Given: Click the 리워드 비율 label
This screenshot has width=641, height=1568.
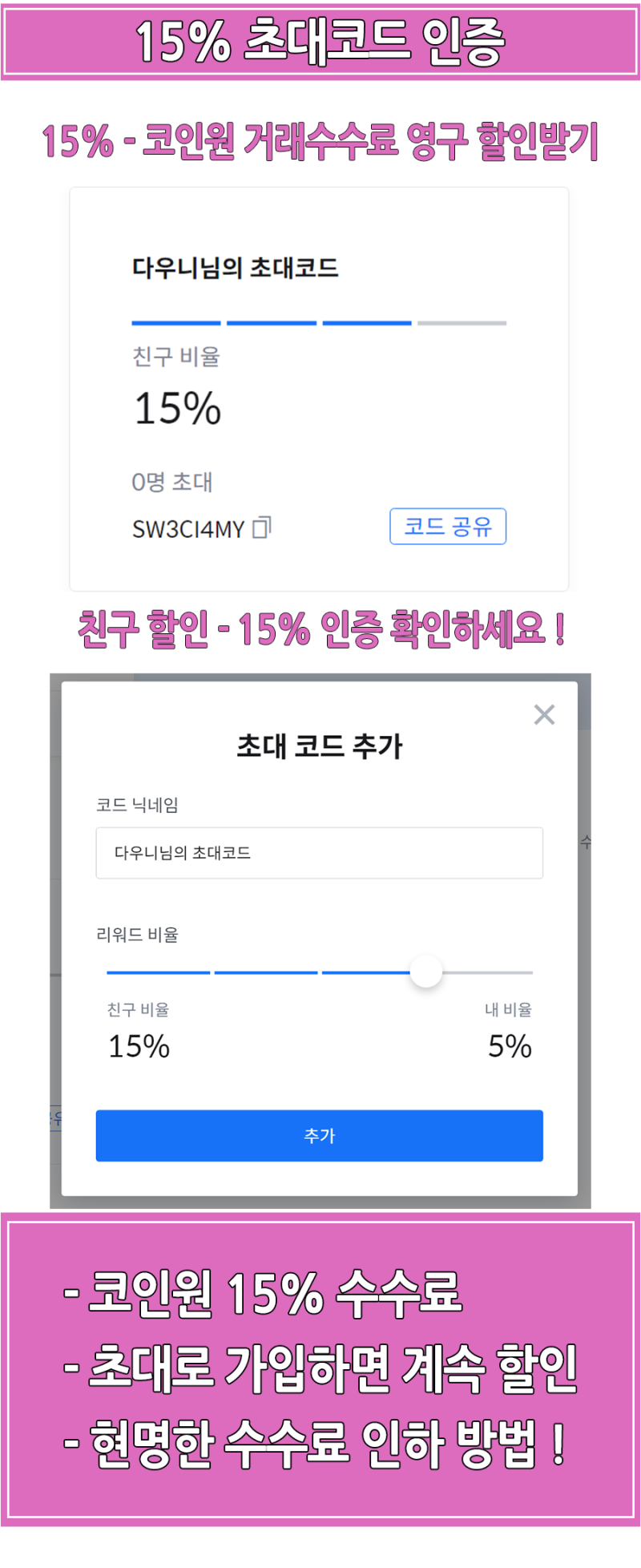Looking at the screenshot, I should (x=136, y=936).
